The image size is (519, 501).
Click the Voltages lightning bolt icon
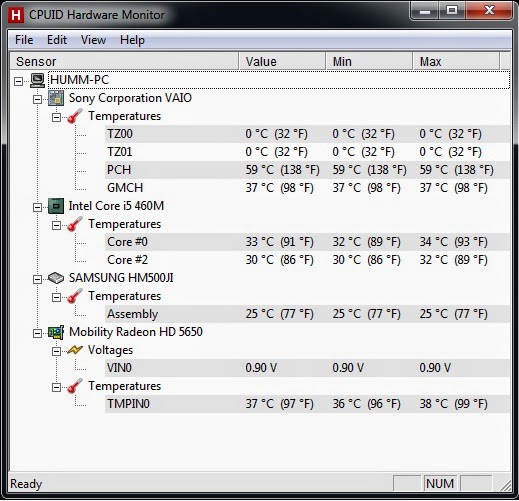click(75, 350)
